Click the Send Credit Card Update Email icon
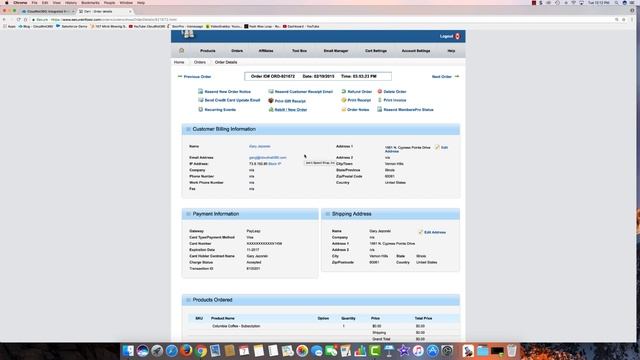 pos(200,100)
